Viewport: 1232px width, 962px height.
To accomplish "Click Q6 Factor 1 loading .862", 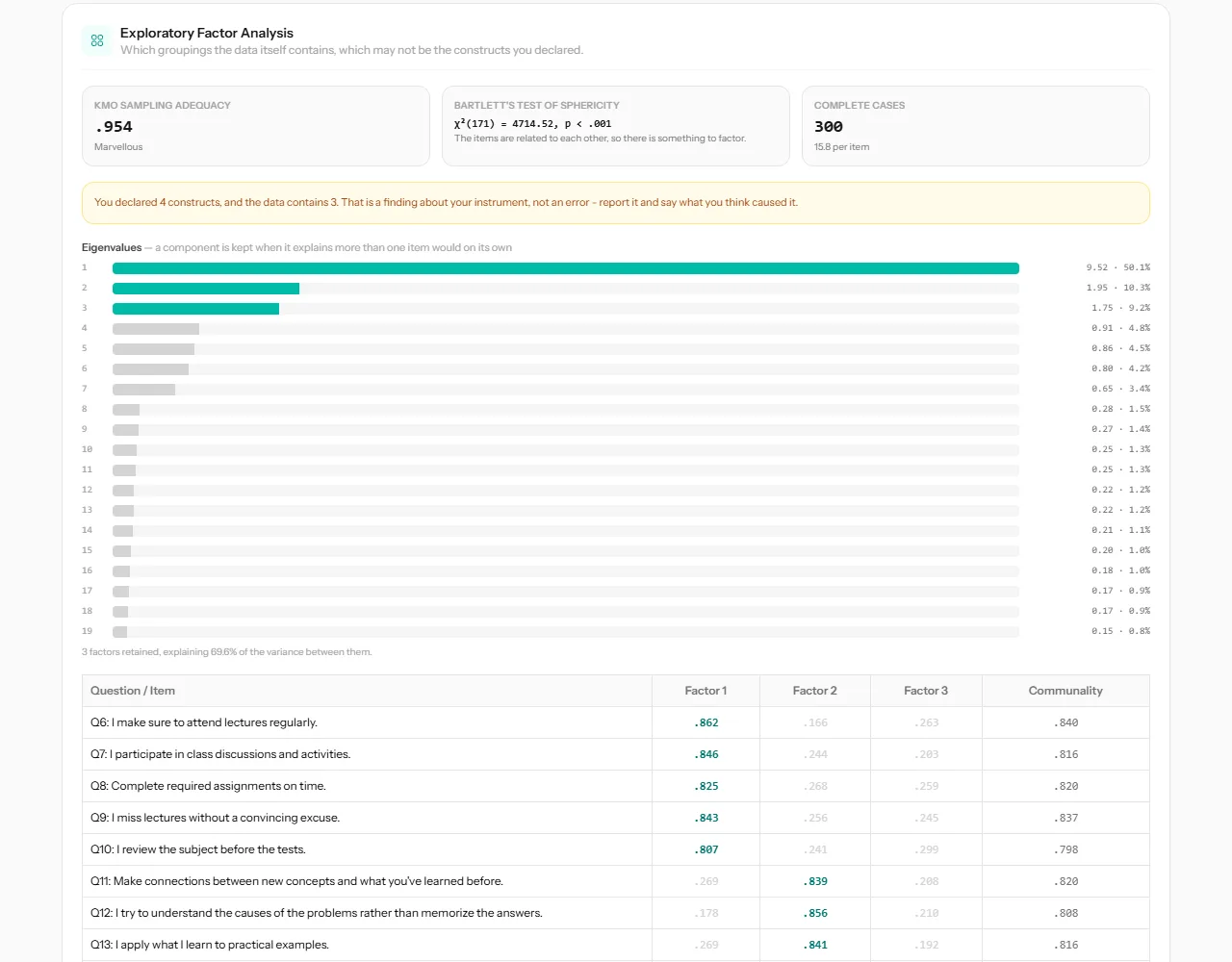I will pos(706,722).
